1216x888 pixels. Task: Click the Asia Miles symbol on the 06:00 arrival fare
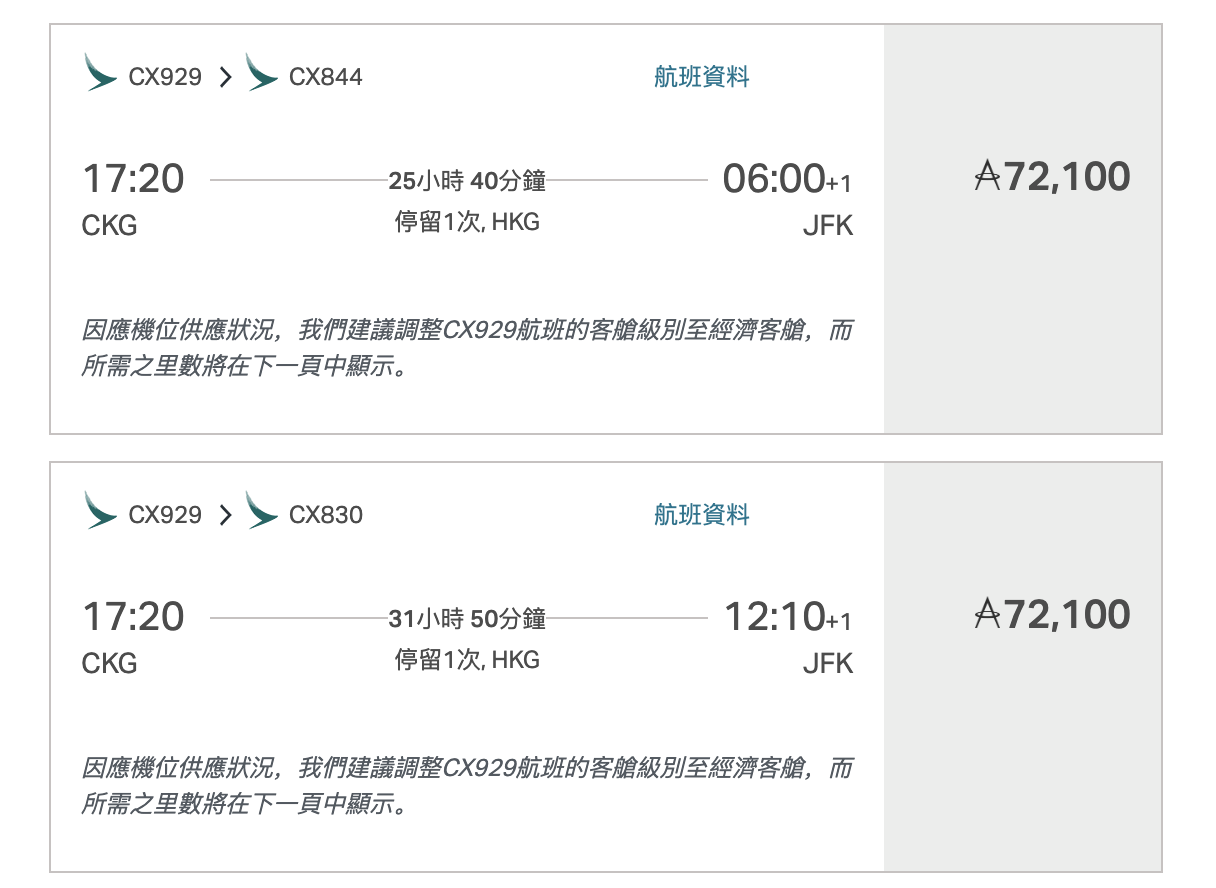(988, 178)
